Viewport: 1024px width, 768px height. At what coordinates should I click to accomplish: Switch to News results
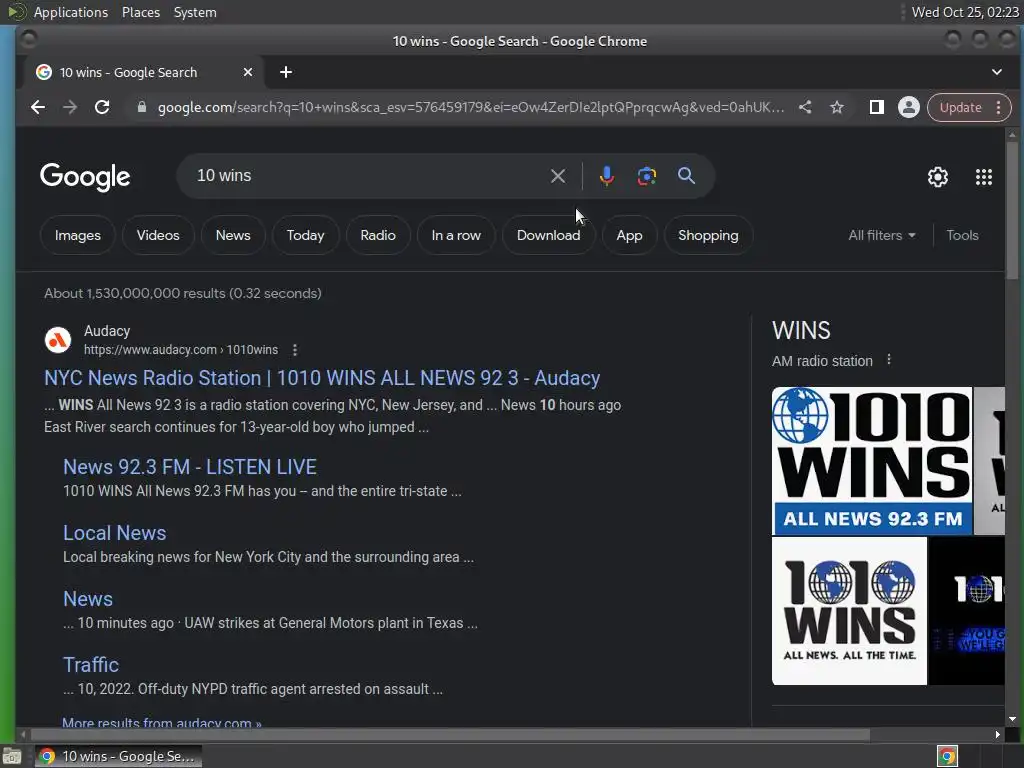(233, 235)
